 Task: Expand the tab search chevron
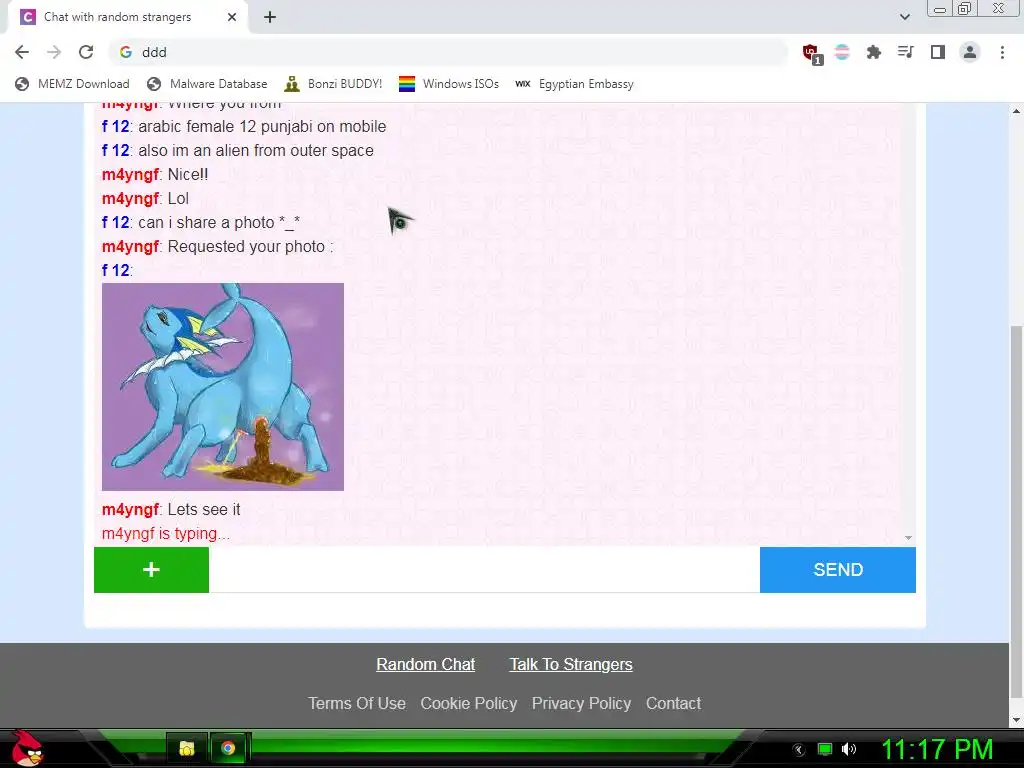(904, 17)
